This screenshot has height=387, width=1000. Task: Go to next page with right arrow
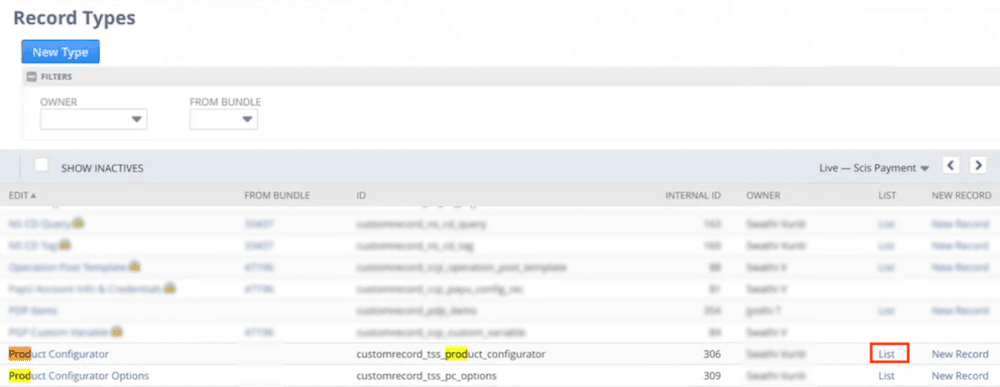(978, 166)
